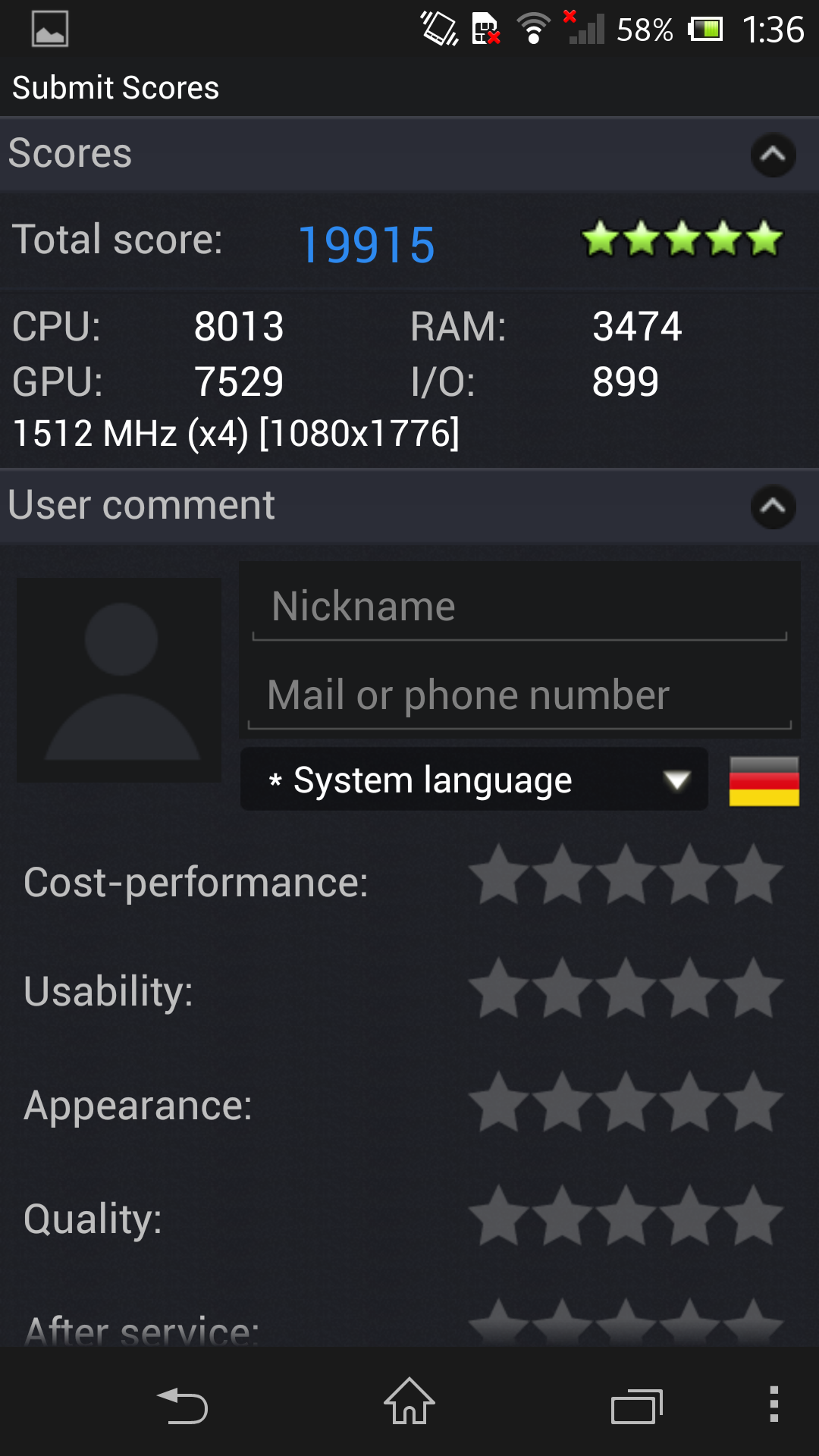Rate Cost-performance five stars

coord(753,874)
